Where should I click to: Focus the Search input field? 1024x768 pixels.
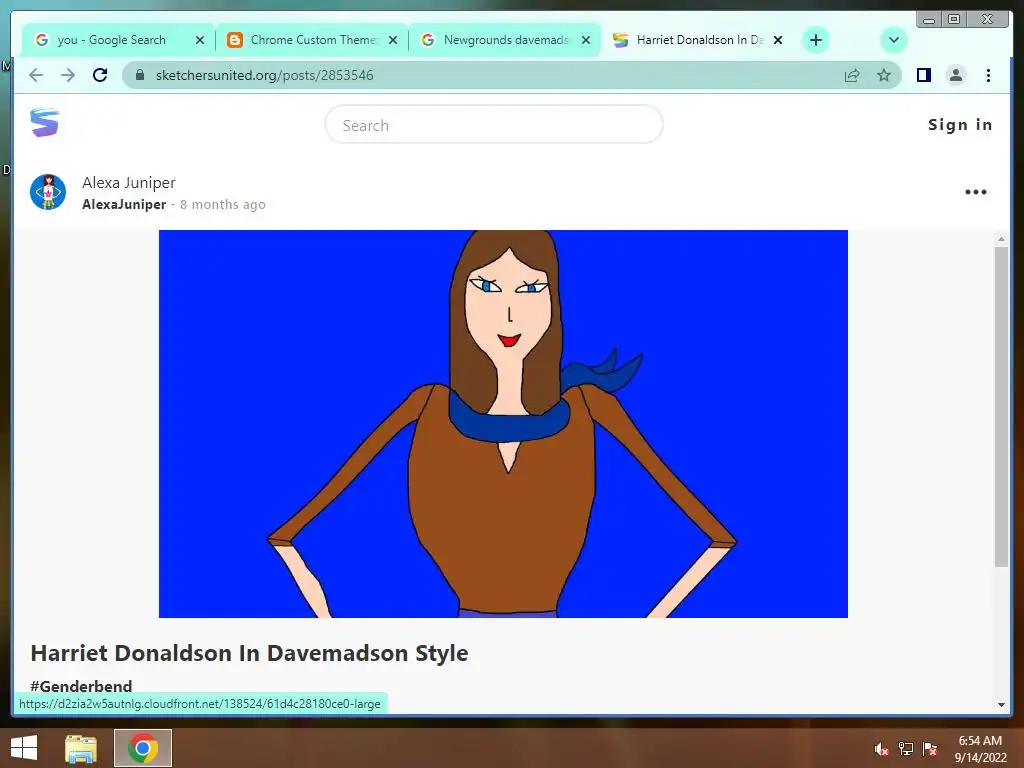coord(494,124)
